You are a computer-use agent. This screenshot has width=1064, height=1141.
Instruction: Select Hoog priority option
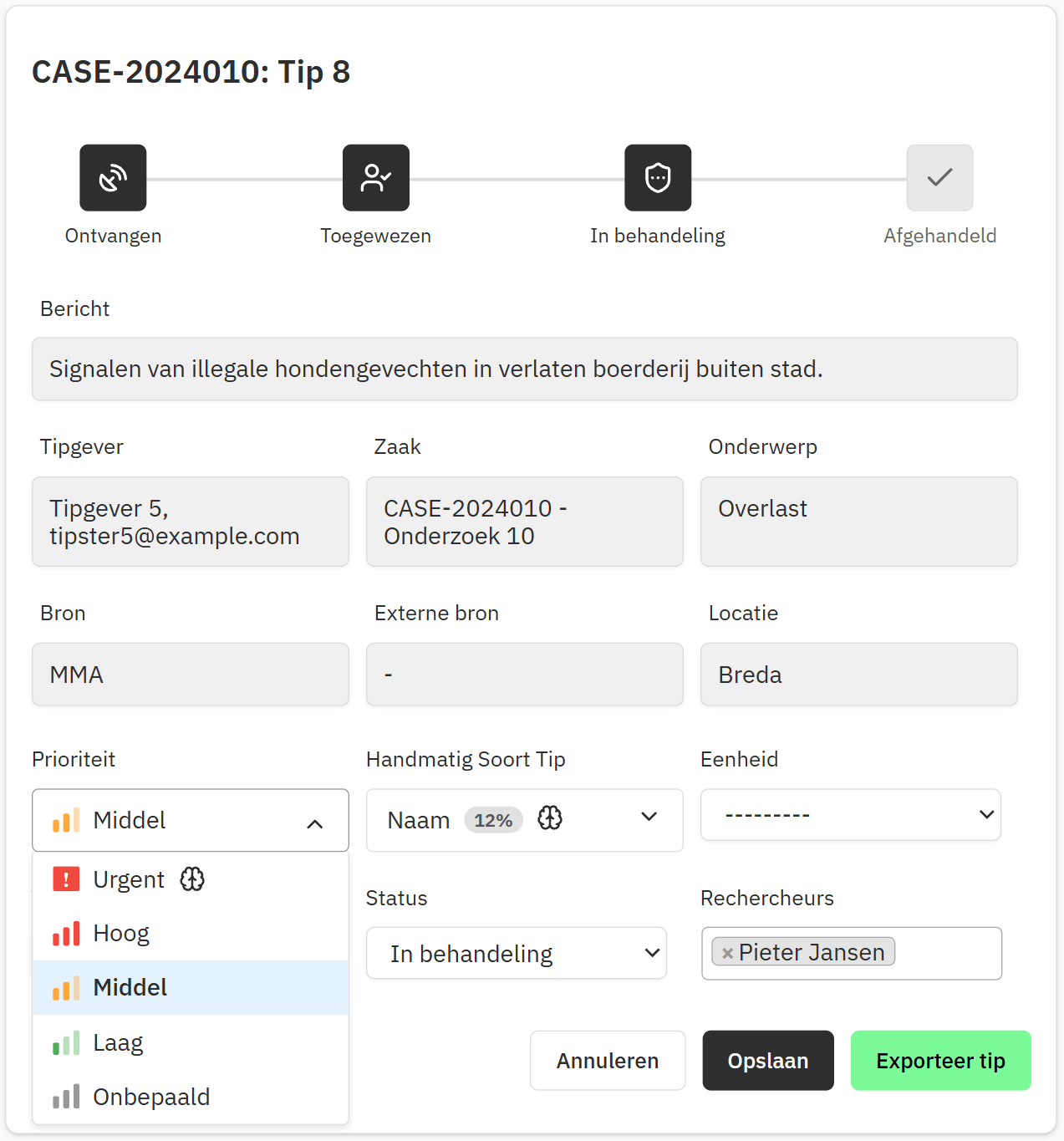click(121, 934)
